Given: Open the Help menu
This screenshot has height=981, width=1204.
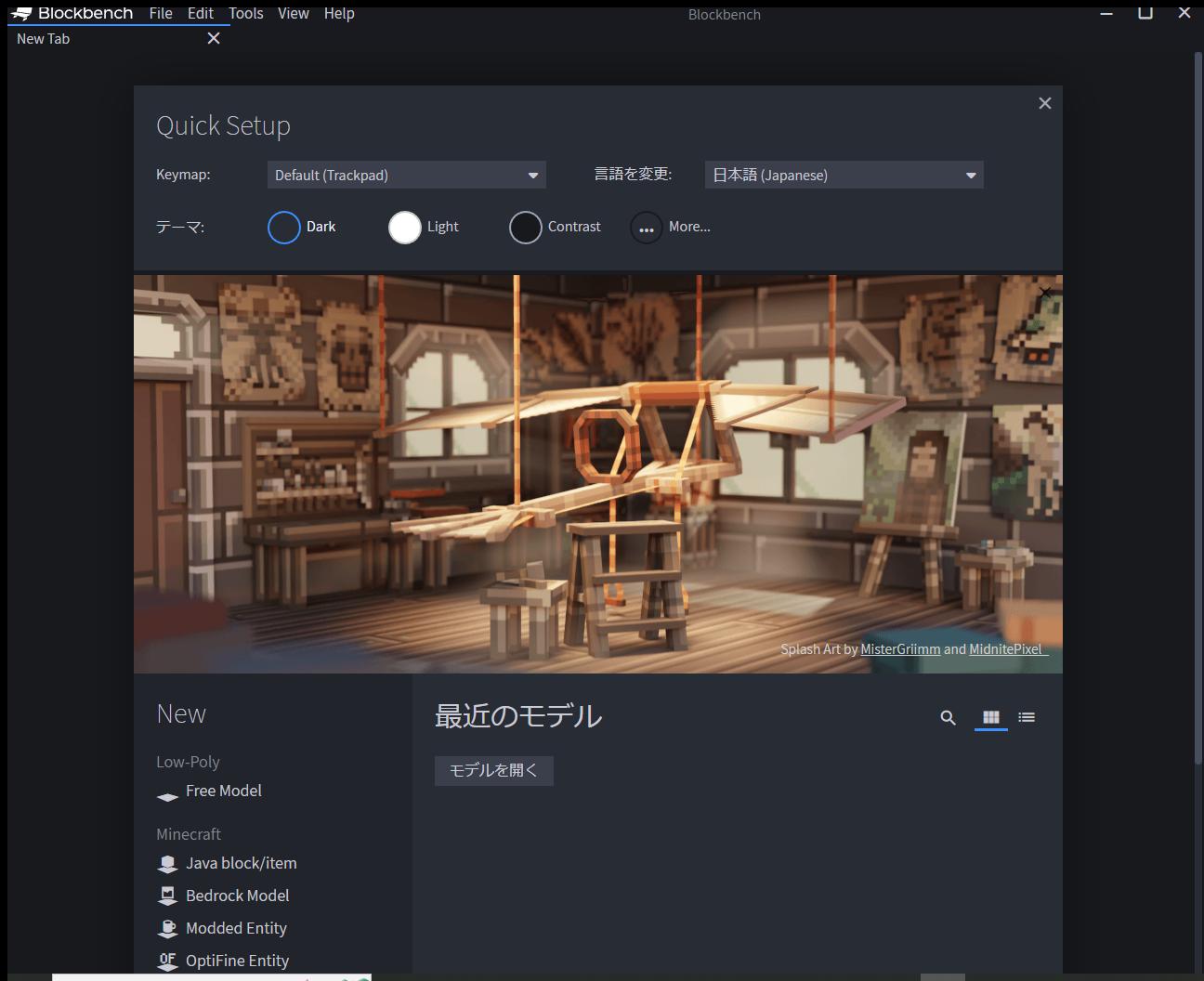Looking at the screenshot, I should (x=339, y=13).
